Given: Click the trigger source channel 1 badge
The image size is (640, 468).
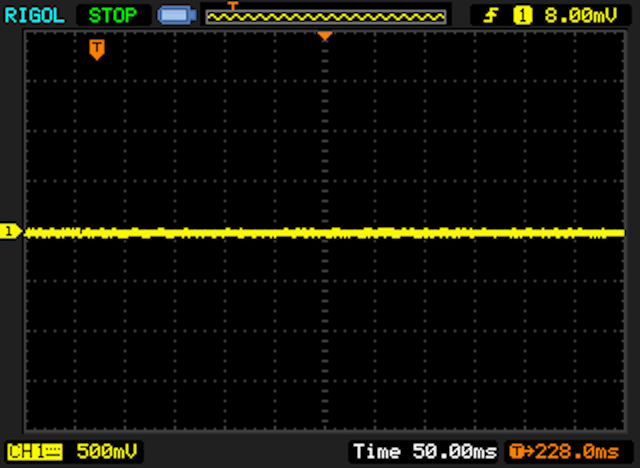Looking at the screenshot, I should [x=522, y=16].
